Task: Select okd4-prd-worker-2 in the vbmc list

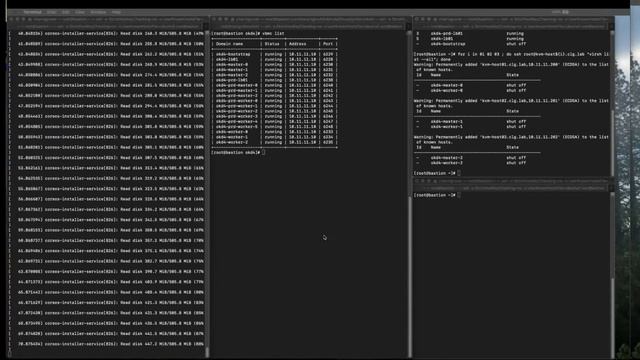Action: [x=237, y=111]
